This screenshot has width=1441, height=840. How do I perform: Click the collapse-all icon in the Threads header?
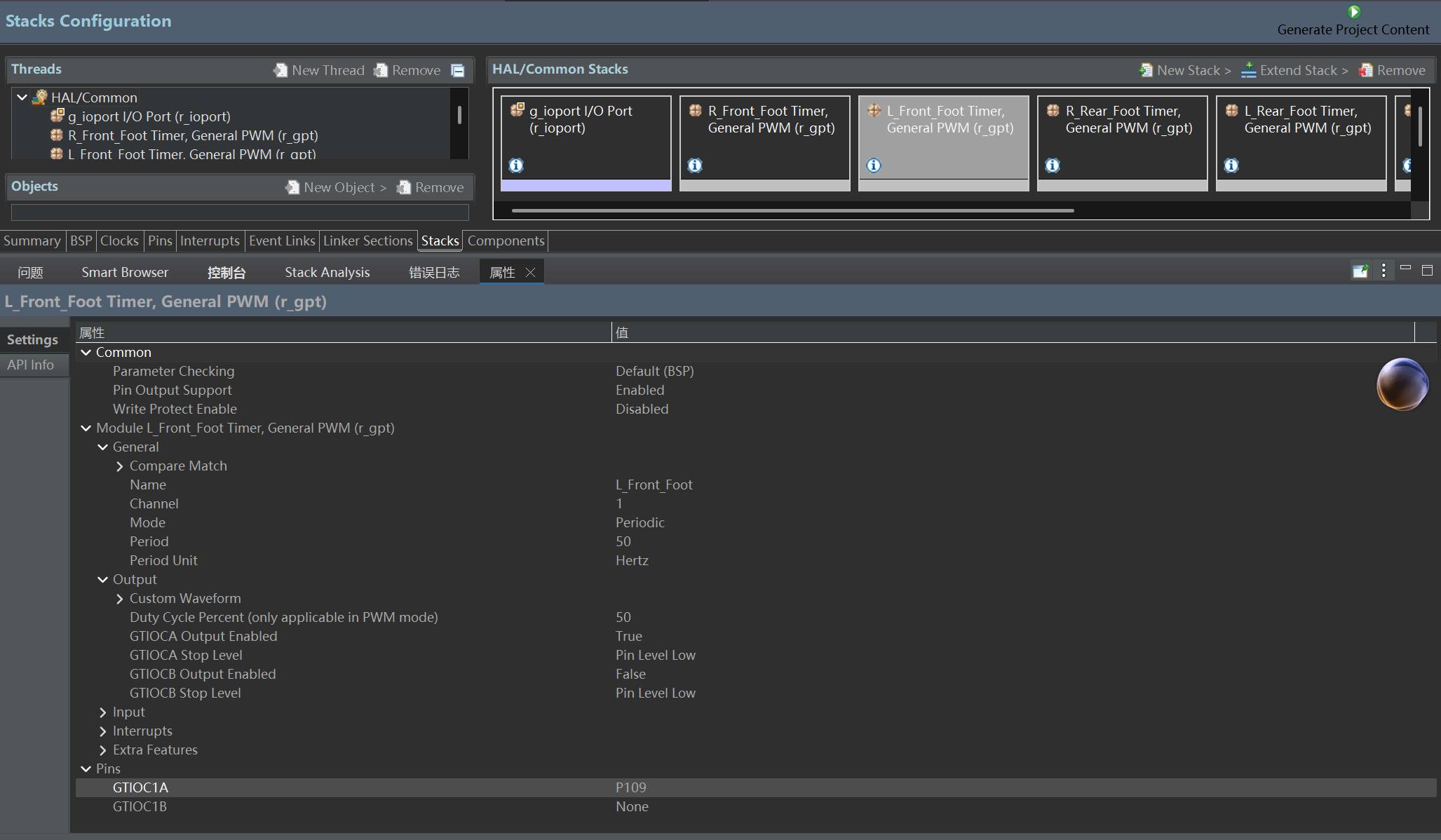[x=458, y=70]
